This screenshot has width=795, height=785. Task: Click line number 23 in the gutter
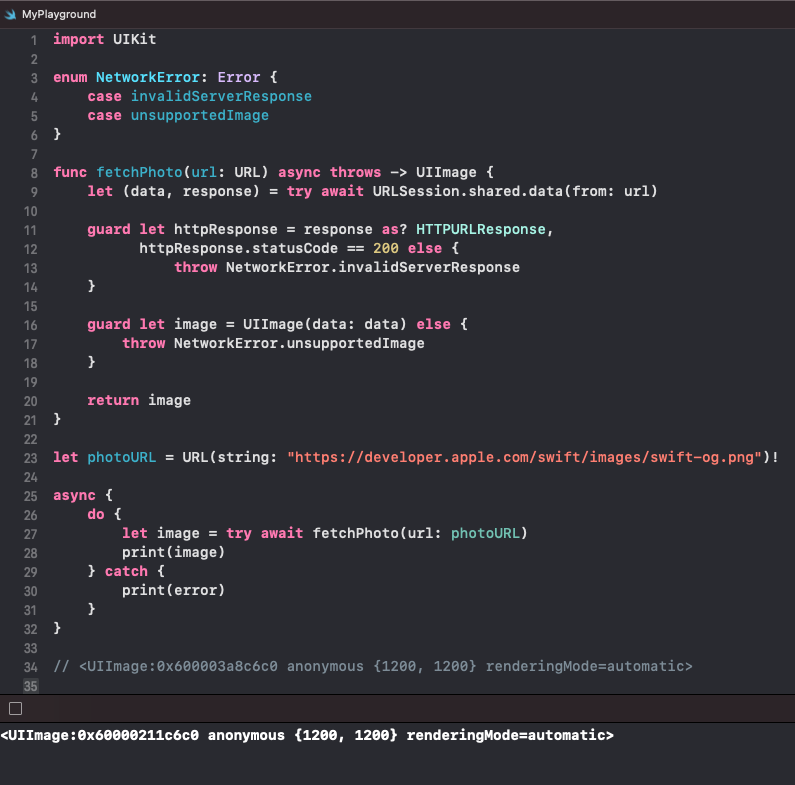click(x=30, y=457)
